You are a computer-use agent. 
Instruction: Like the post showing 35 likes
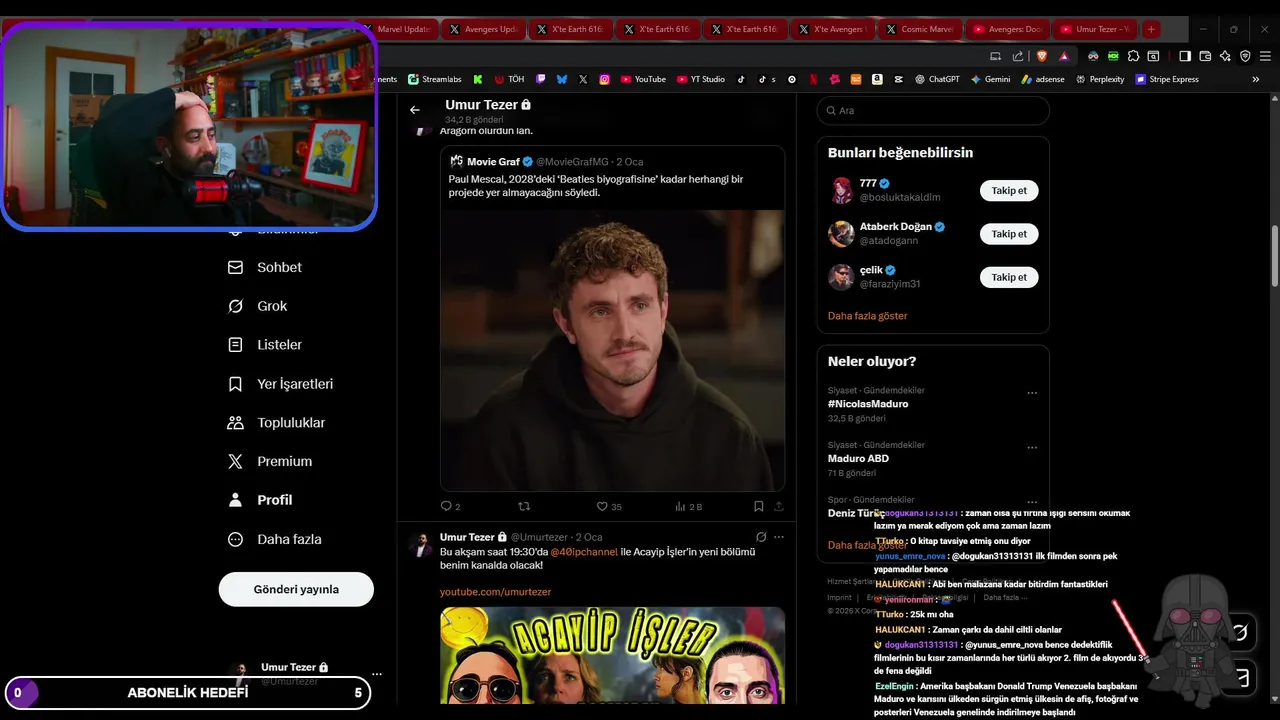pos(609,506)
